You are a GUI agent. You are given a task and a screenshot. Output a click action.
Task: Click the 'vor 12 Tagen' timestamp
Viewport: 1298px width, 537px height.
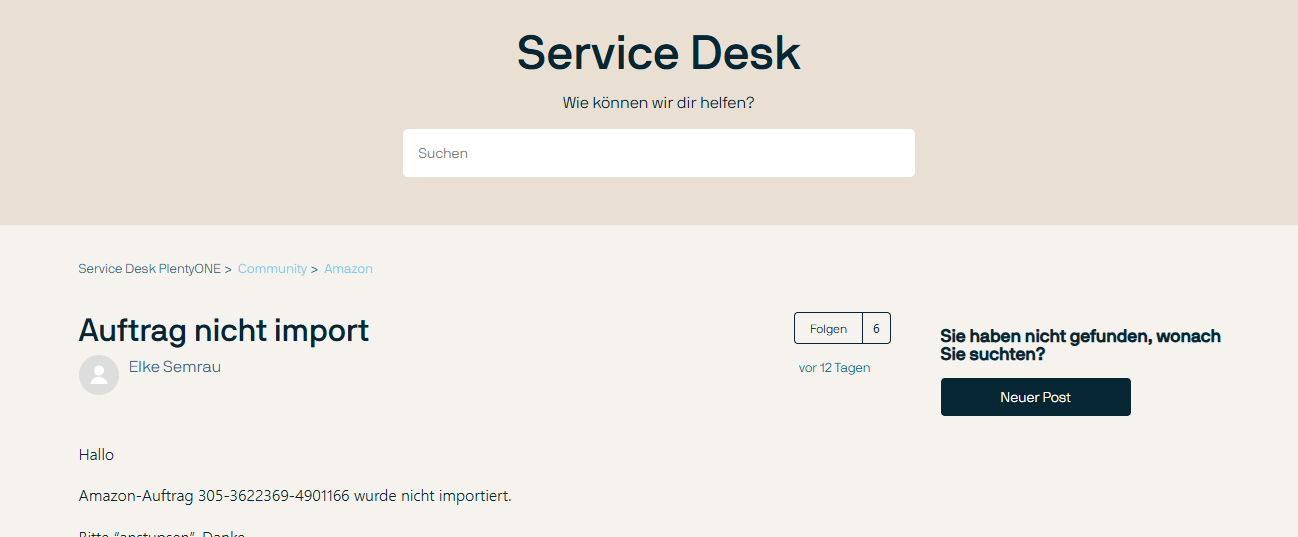[x=834, y=368]
